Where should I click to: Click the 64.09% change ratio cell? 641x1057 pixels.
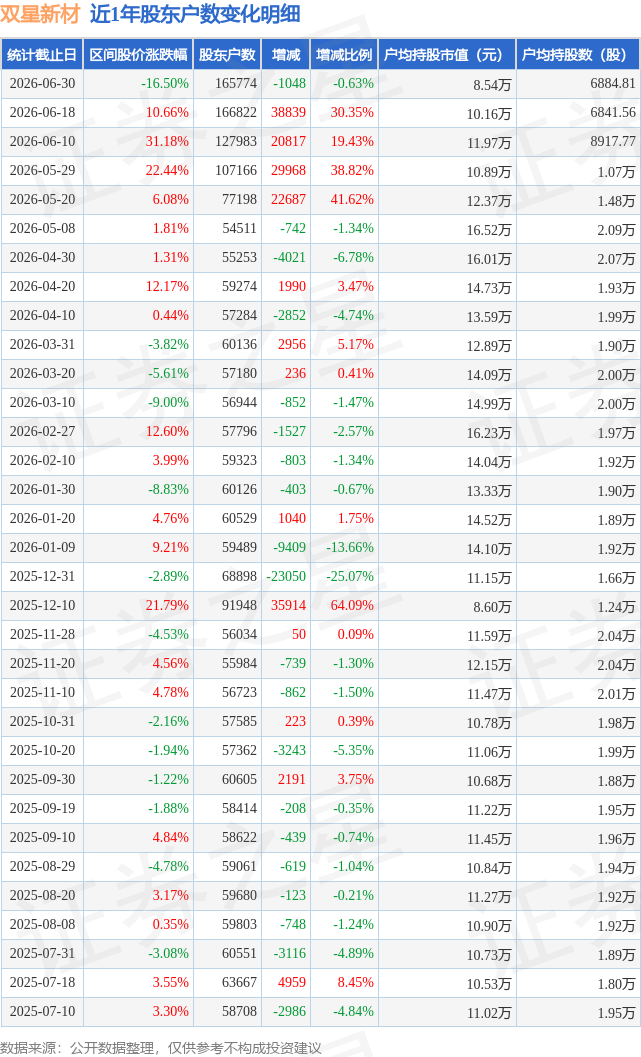352,605
